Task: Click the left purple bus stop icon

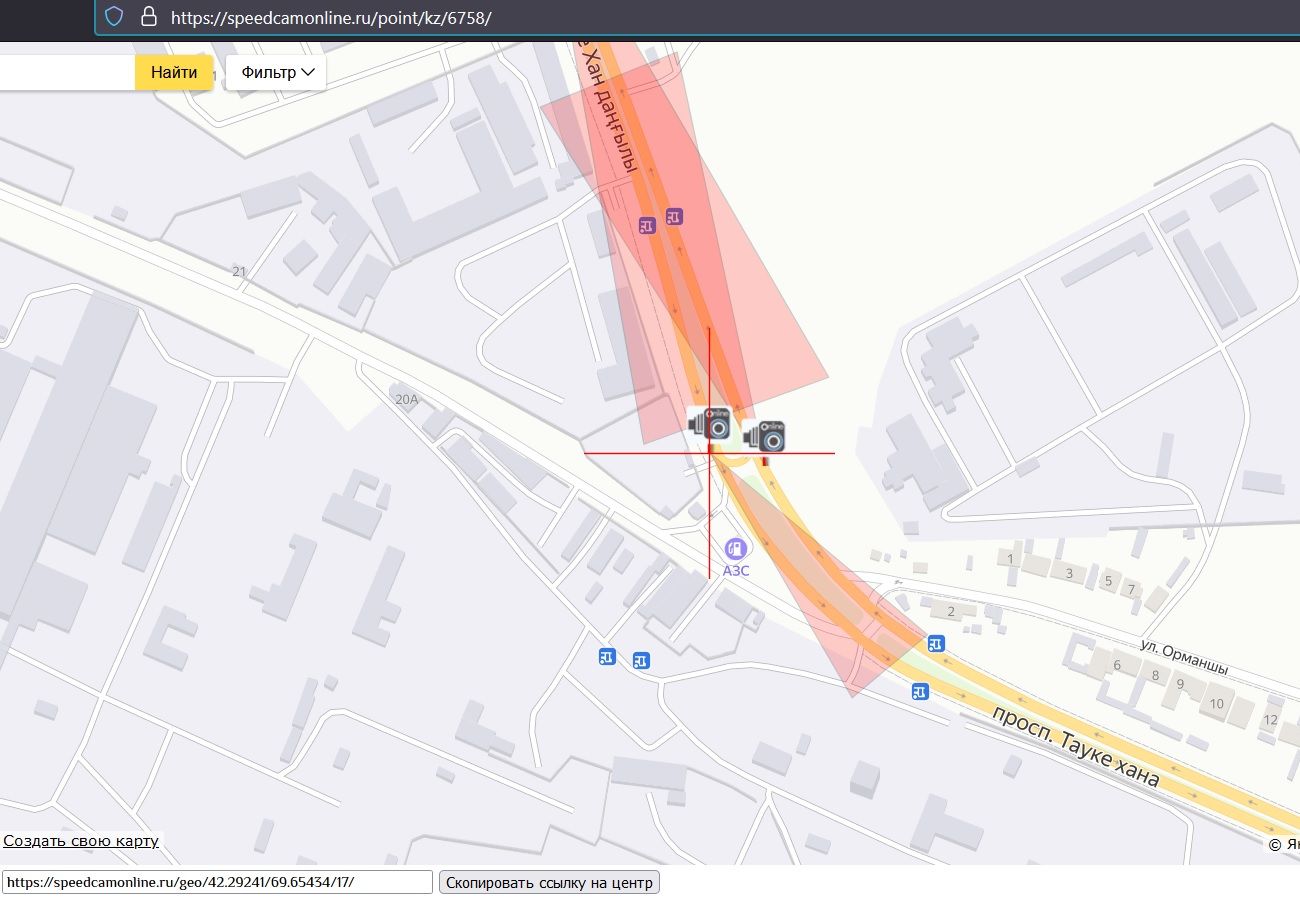Action: pyautogui.click(x=648, y=226)
